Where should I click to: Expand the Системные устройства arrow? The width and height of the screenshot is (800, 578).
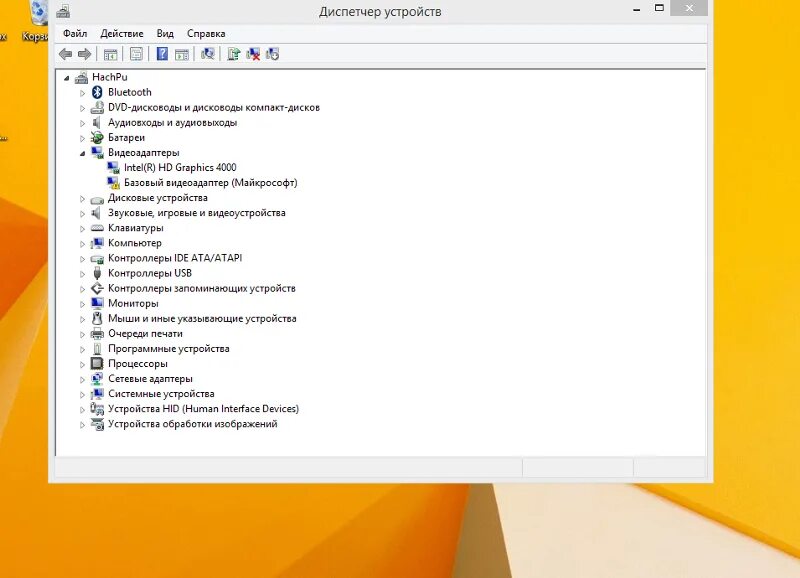pyautogui.click(x=82, y=394)
